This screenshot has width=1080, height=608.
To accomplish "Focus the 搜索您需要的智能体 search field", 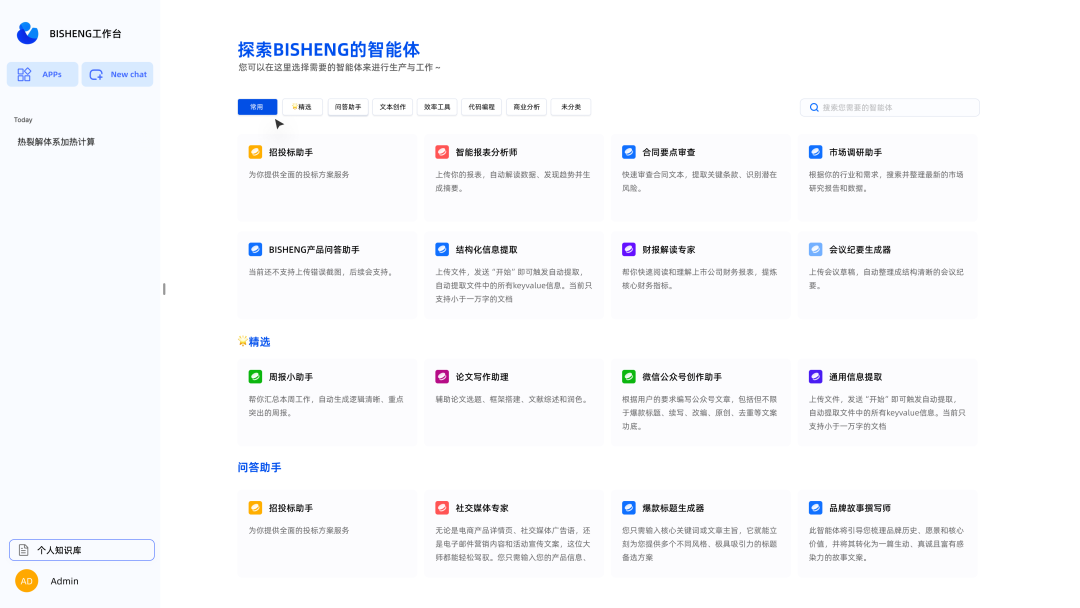I will pyautogui.click(x=890, y=107).
